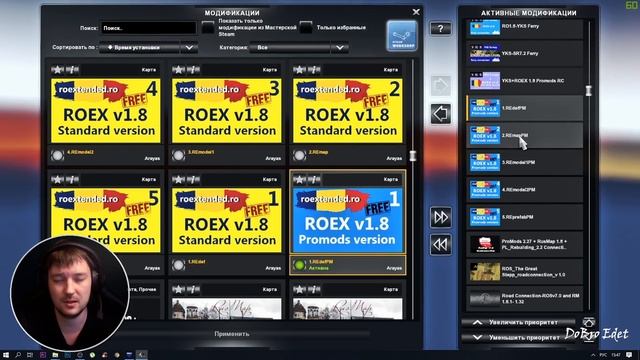The width and height of the screenshot is (640, 360).
Task: Select 3.REmodel1PM in active mods list
Action: [525, 162]
